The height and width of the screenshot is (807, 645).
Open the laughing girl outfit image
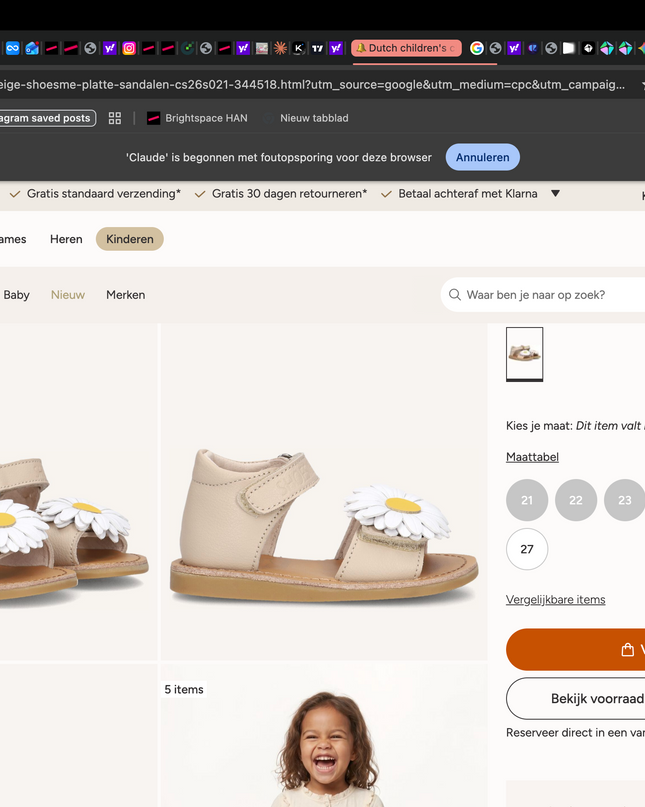[324, 736]
